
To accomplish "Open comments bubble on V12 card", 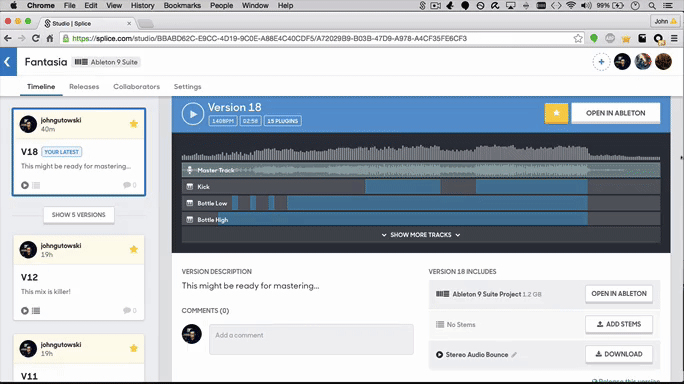I will pos(130,310).
